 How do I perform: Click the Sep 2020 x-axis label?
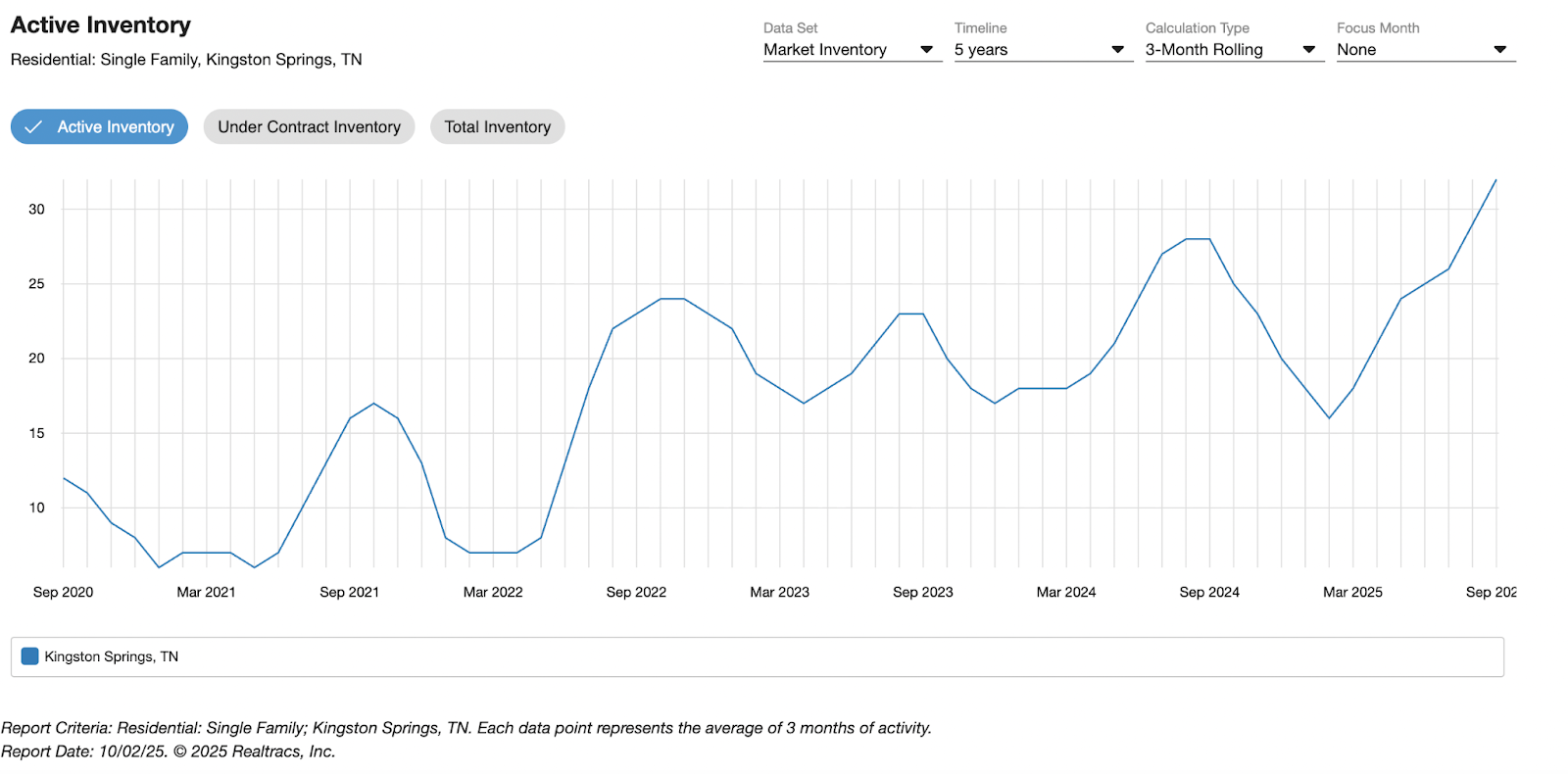[x=63, y=592]
